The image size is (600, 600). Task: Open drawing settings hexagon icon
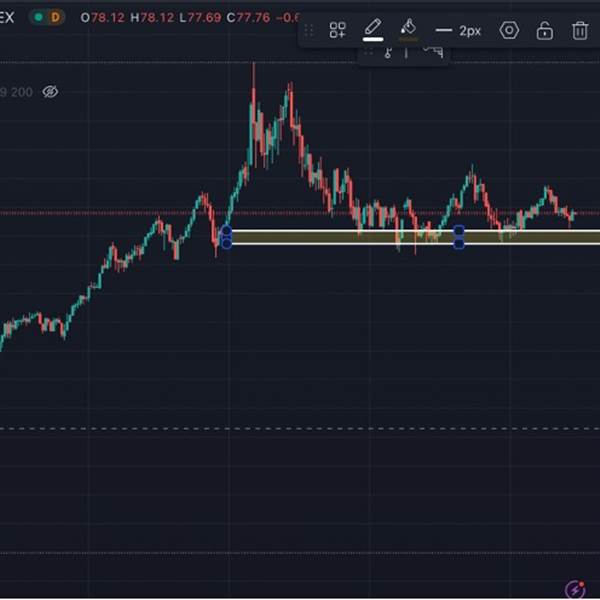(x=509, y=31)
